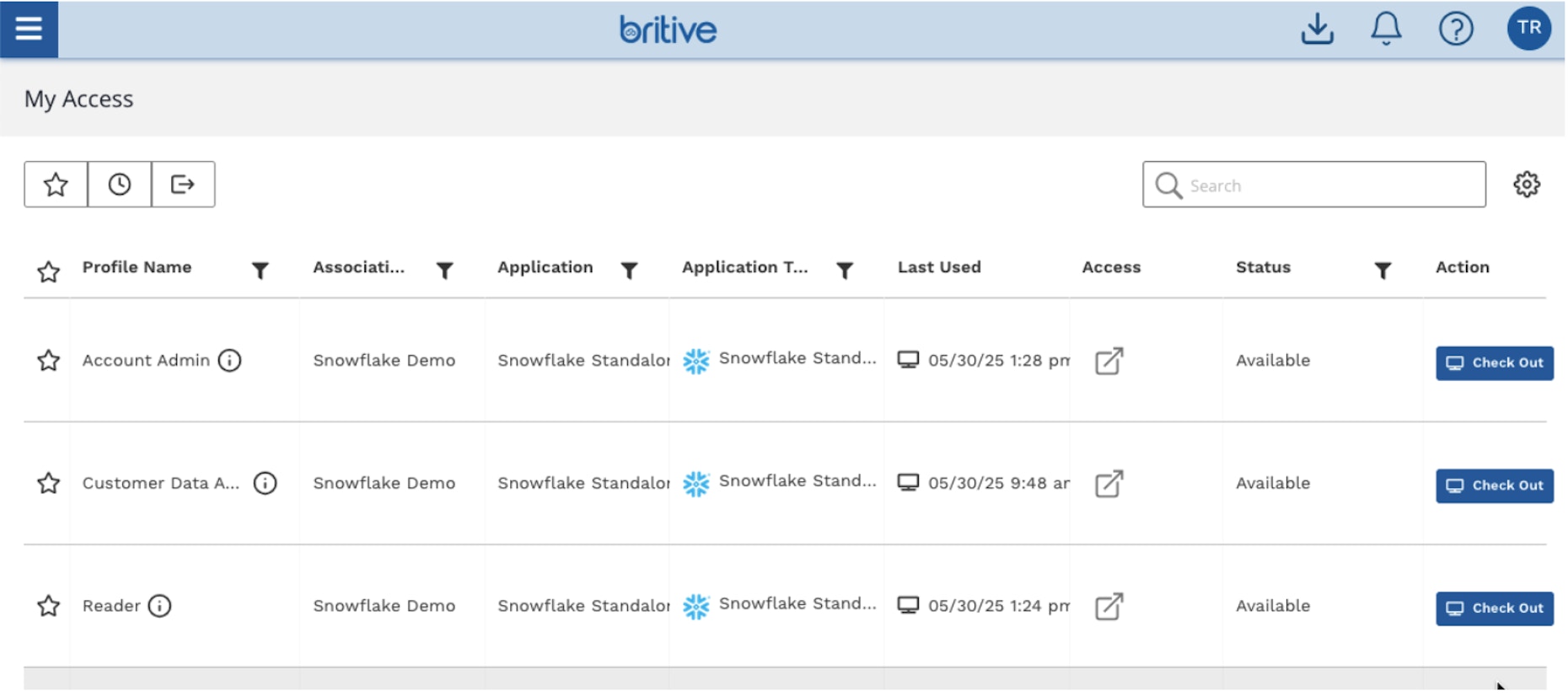Screen dimensions: 1568x697
Task: Filter by Application Type column
Action: (x=845, y=271)
